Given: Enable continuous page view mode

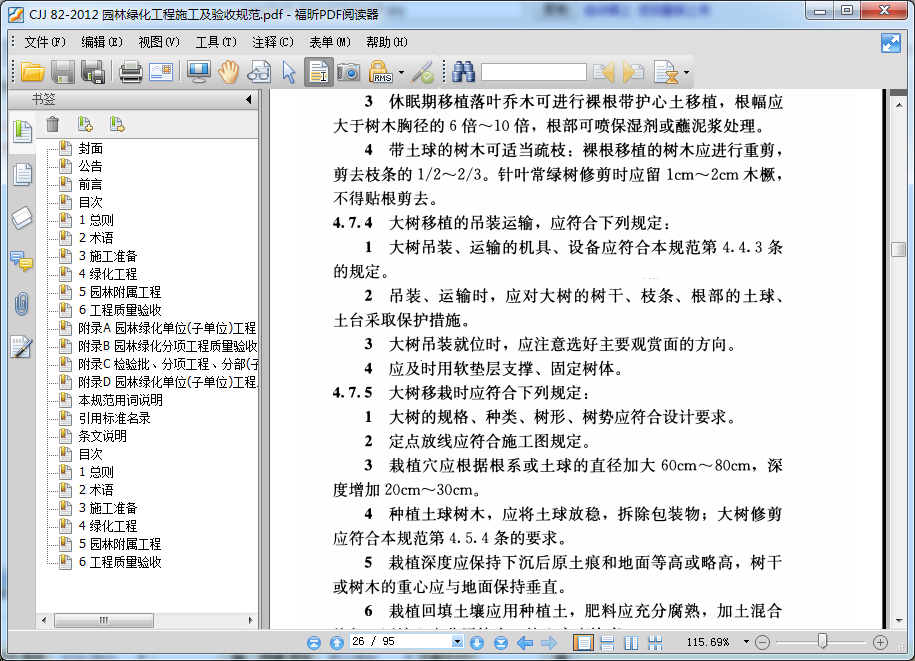Looking at the screenshot, I should tap(607, 642).
